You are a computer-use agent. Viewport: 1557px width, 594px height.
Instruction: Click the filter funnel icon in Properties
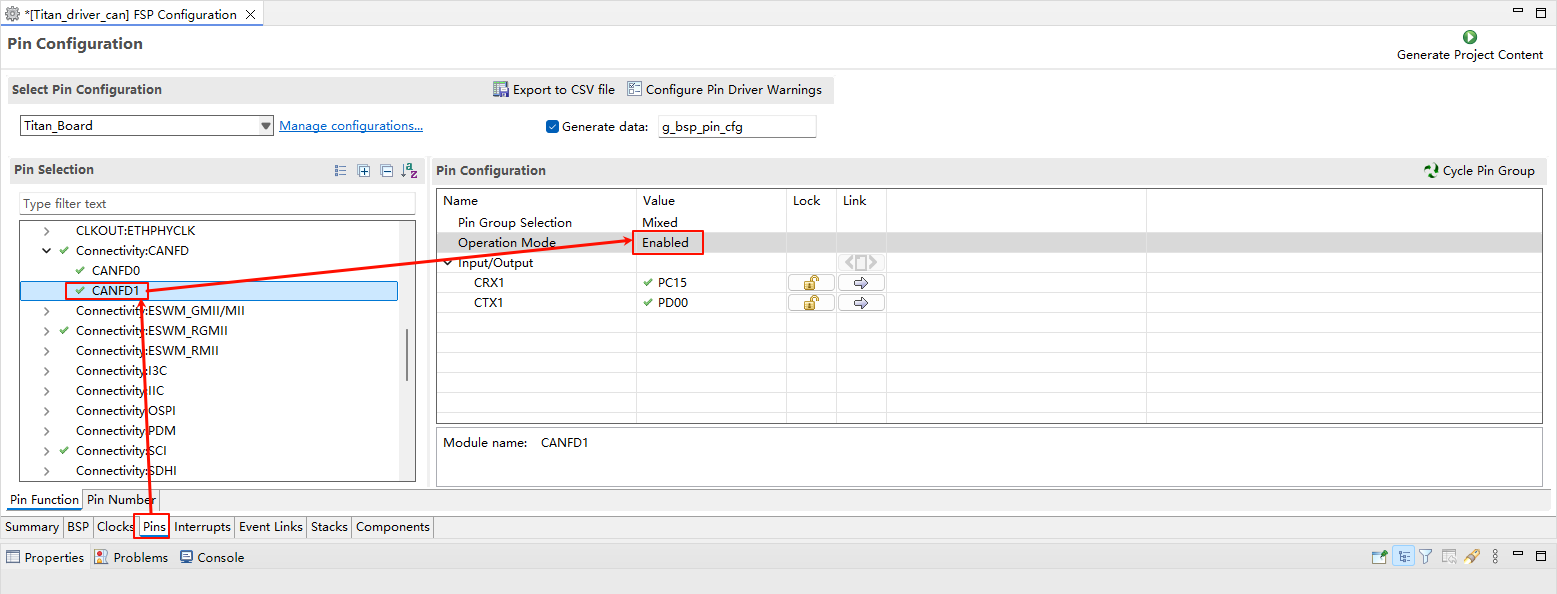(1426, 557)
